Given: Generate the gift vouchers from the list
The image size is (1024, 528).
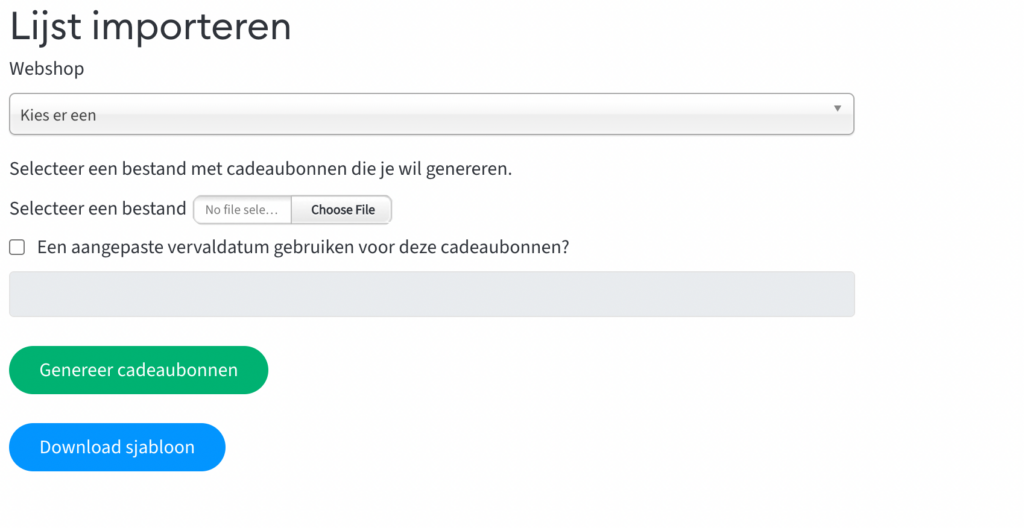Looking at the screenshot, I should click(x=138, y=370).
